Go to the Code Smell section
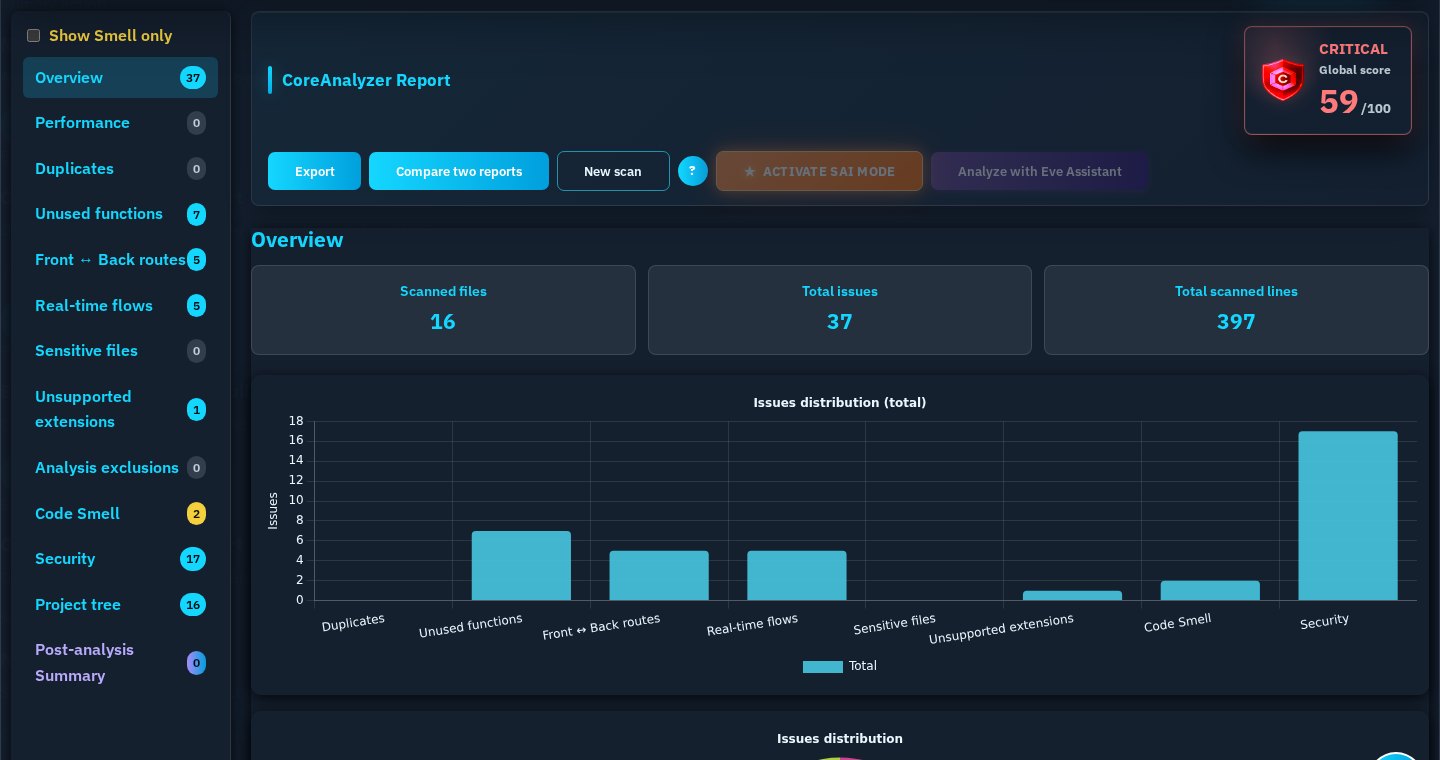 120,514
